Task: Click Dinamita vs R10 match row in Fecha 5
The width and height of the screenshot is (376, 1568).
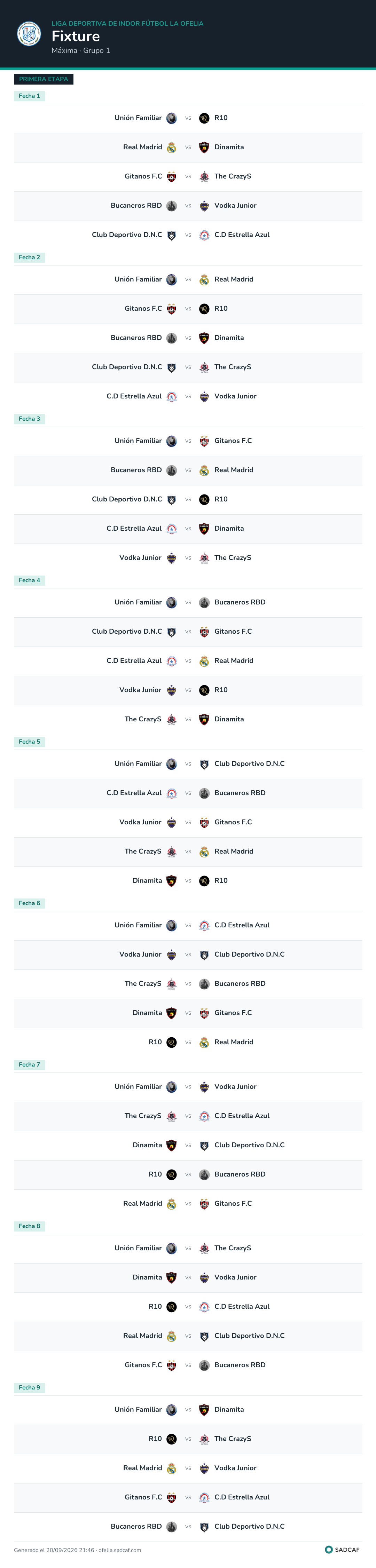Action: pos(188,881)
